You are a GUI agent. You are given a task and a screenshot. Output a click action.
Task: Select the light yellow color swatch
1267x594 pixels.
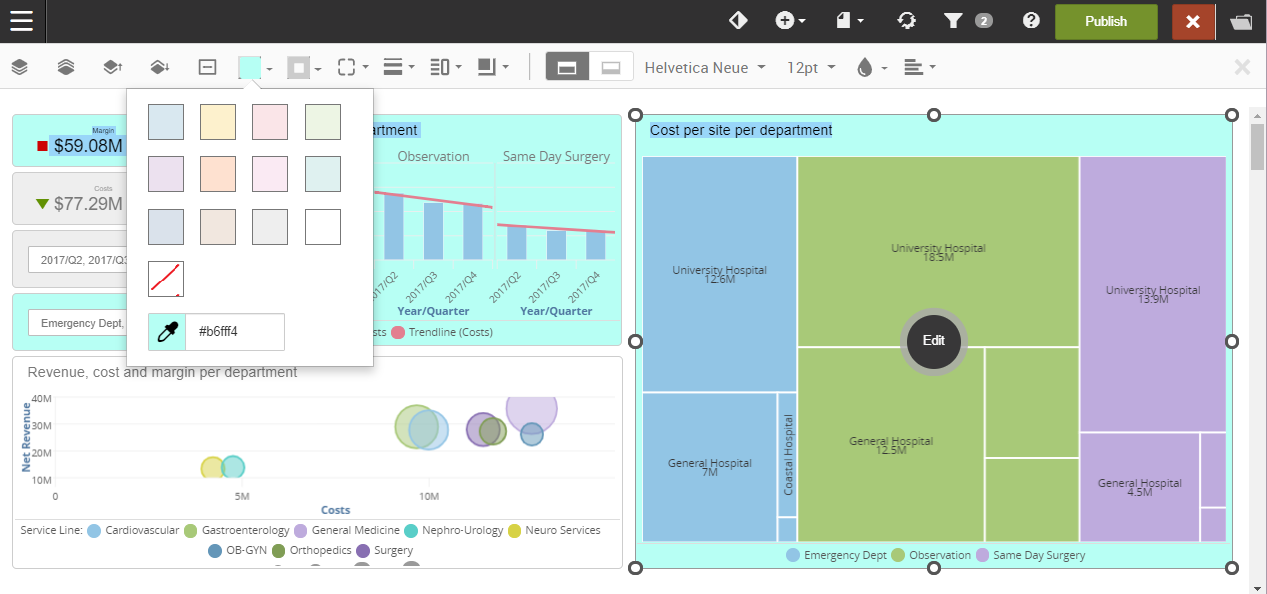(218, 122)
